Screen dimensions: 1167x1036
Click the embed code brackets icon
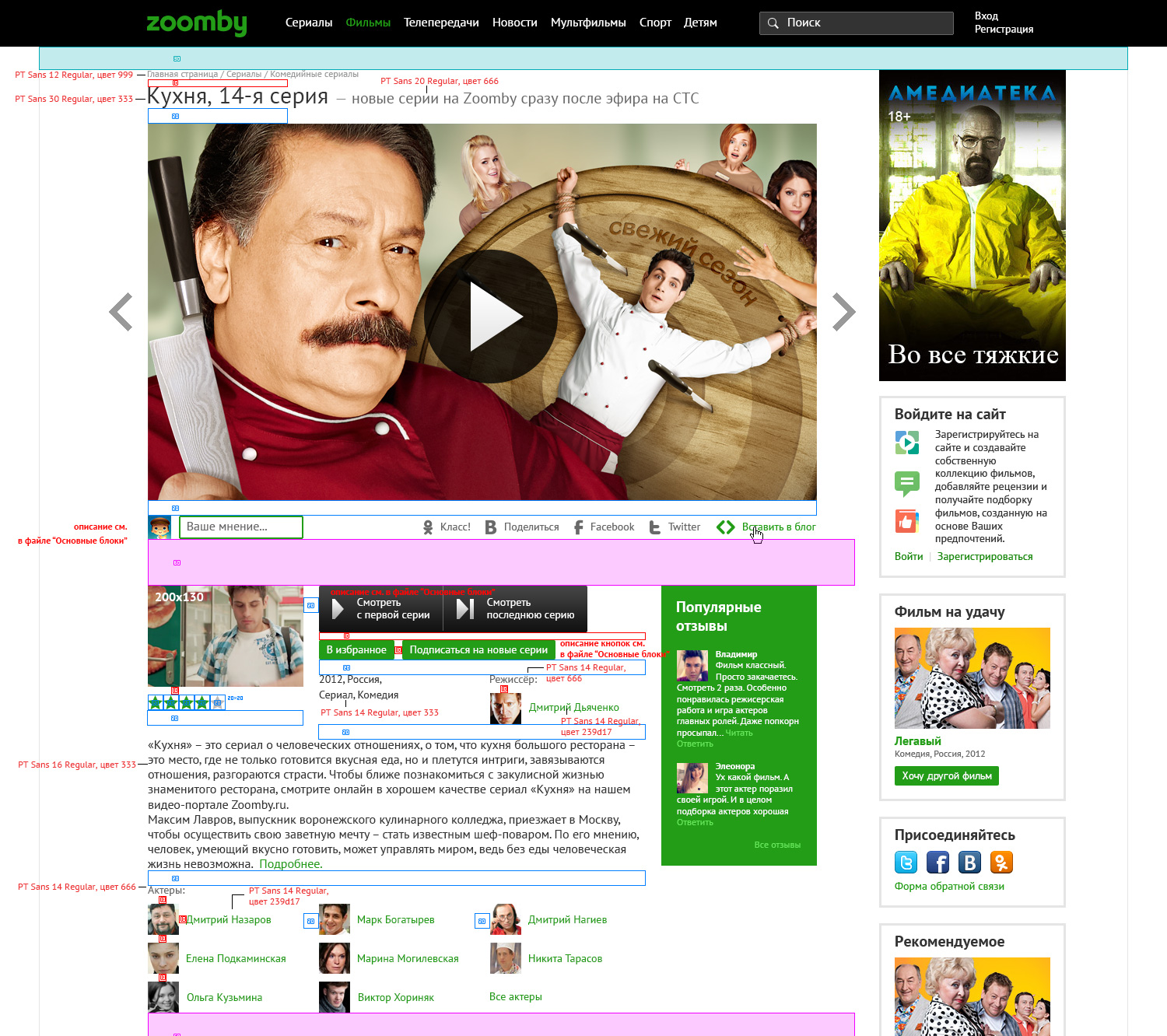pyautogui.click(x=726, y=527)
